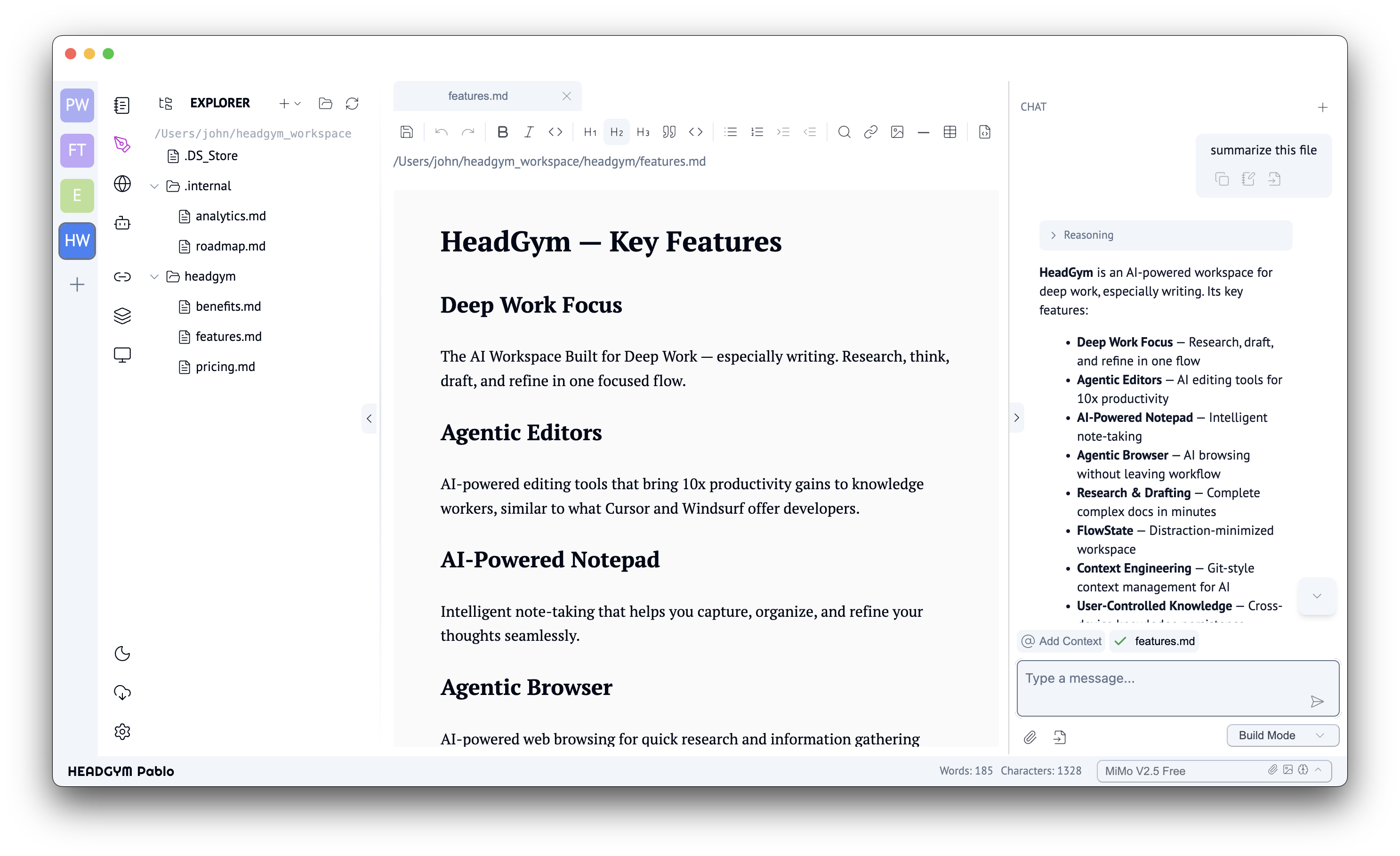Switch to the E workspace
The image size is (1400, 856).
[77, 195]
